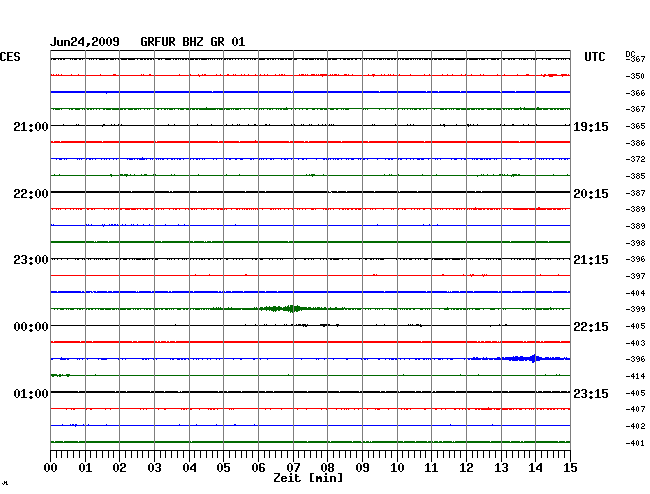Click minute label 13 on time axis
Screen dimensions: 650x494
pos(501,468)
